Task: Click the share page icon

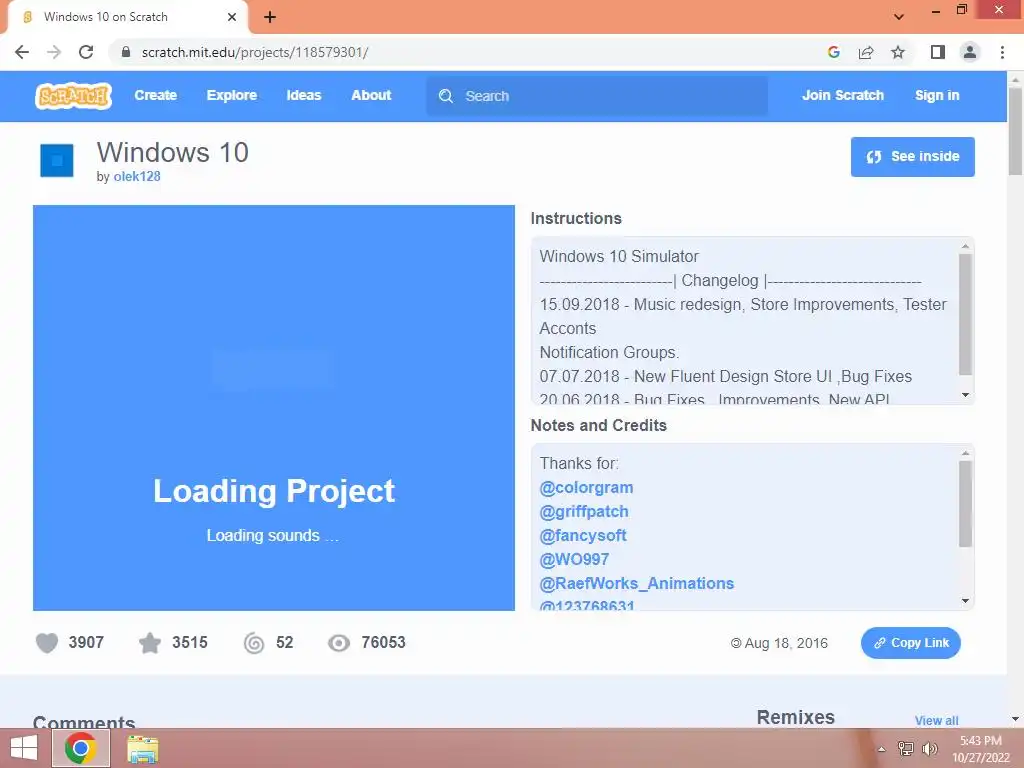Action: tap(866, 52)
